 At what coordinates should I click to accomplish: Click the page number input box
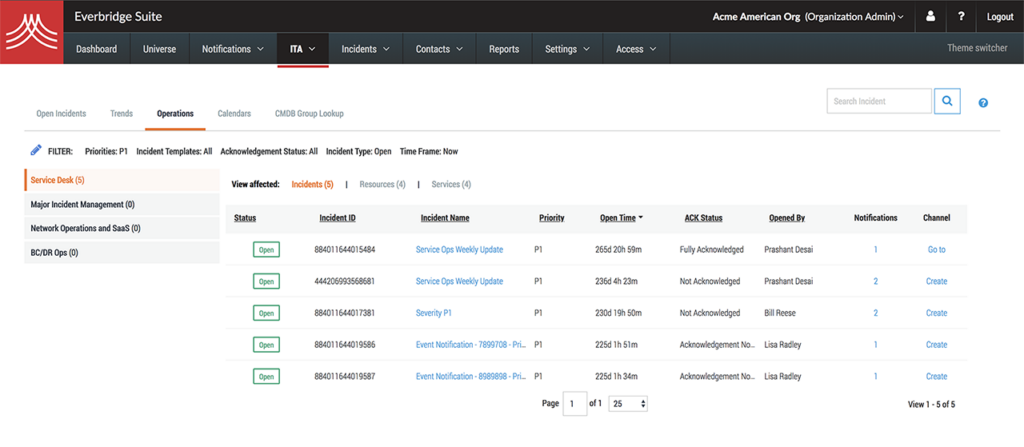(575, 404)
